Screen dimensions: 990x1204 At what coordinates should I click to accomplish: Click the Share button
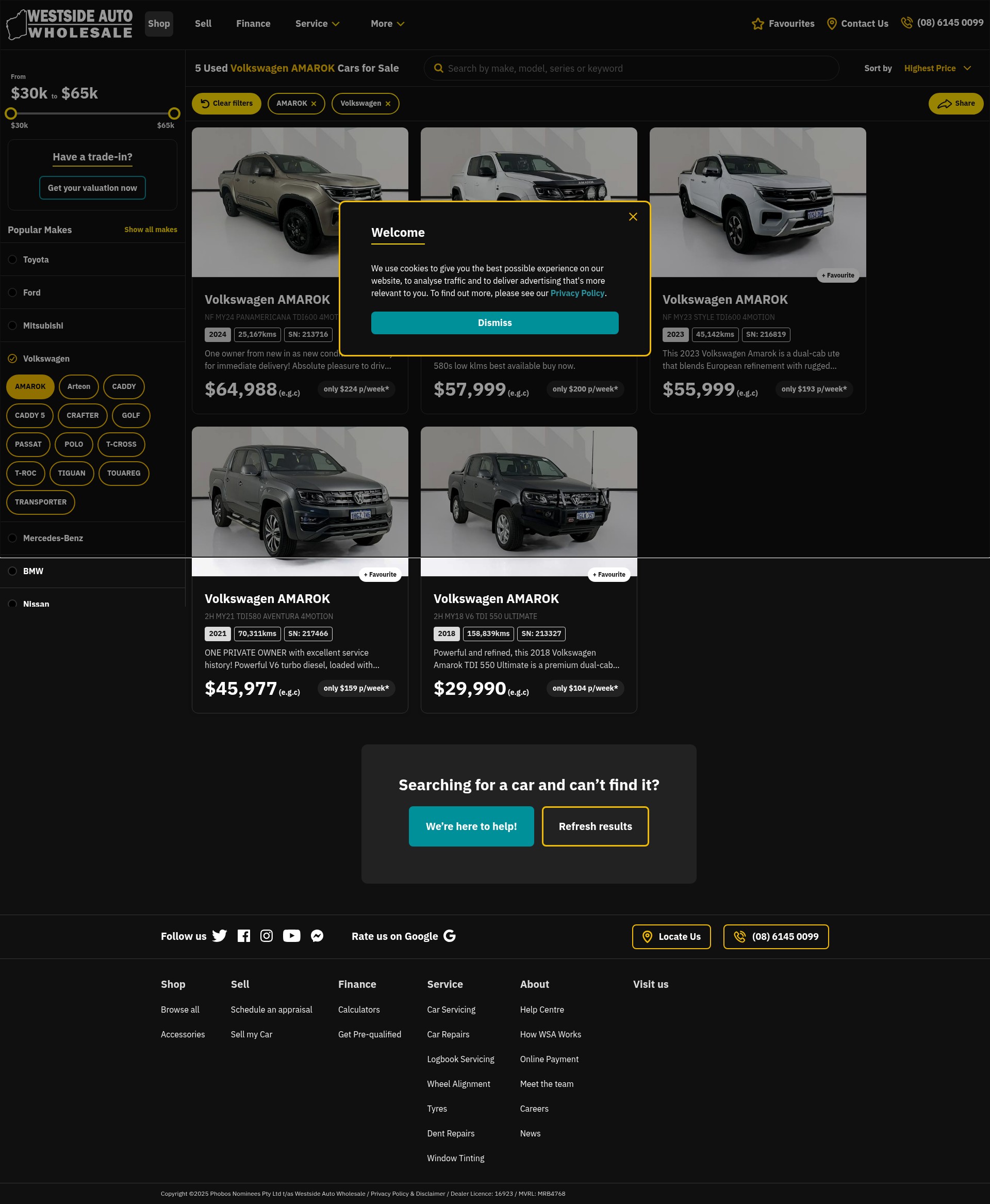point(956,103)
